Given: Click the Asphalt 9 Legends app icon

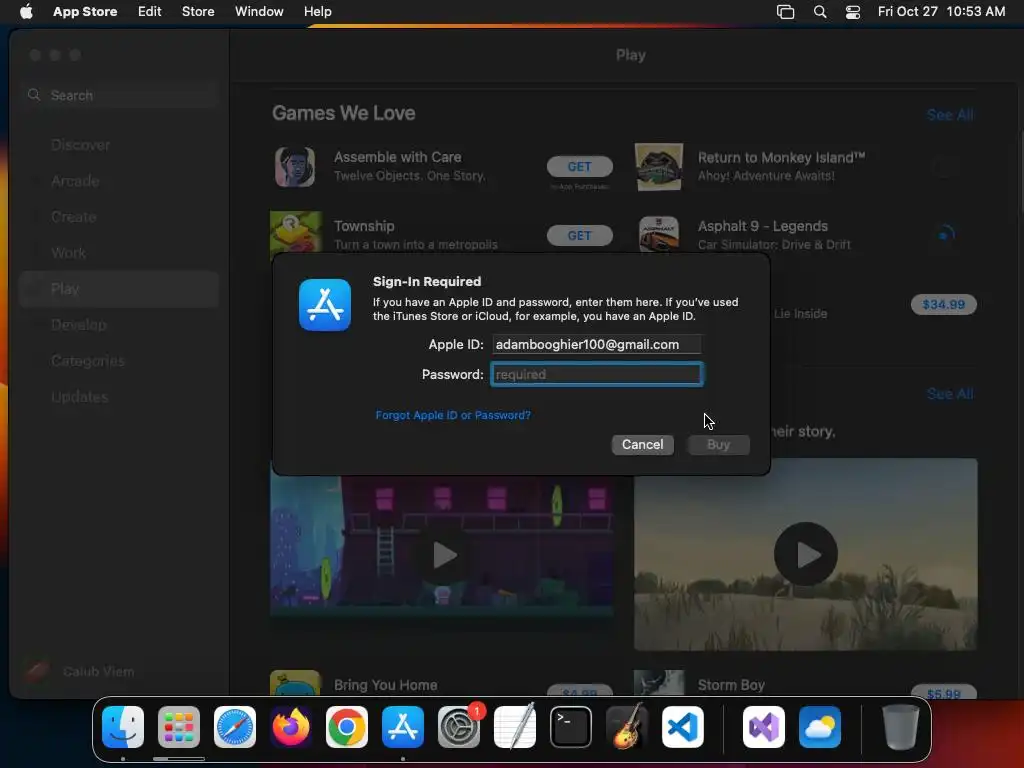Looking at the screenshot, I should click(659, 234).
